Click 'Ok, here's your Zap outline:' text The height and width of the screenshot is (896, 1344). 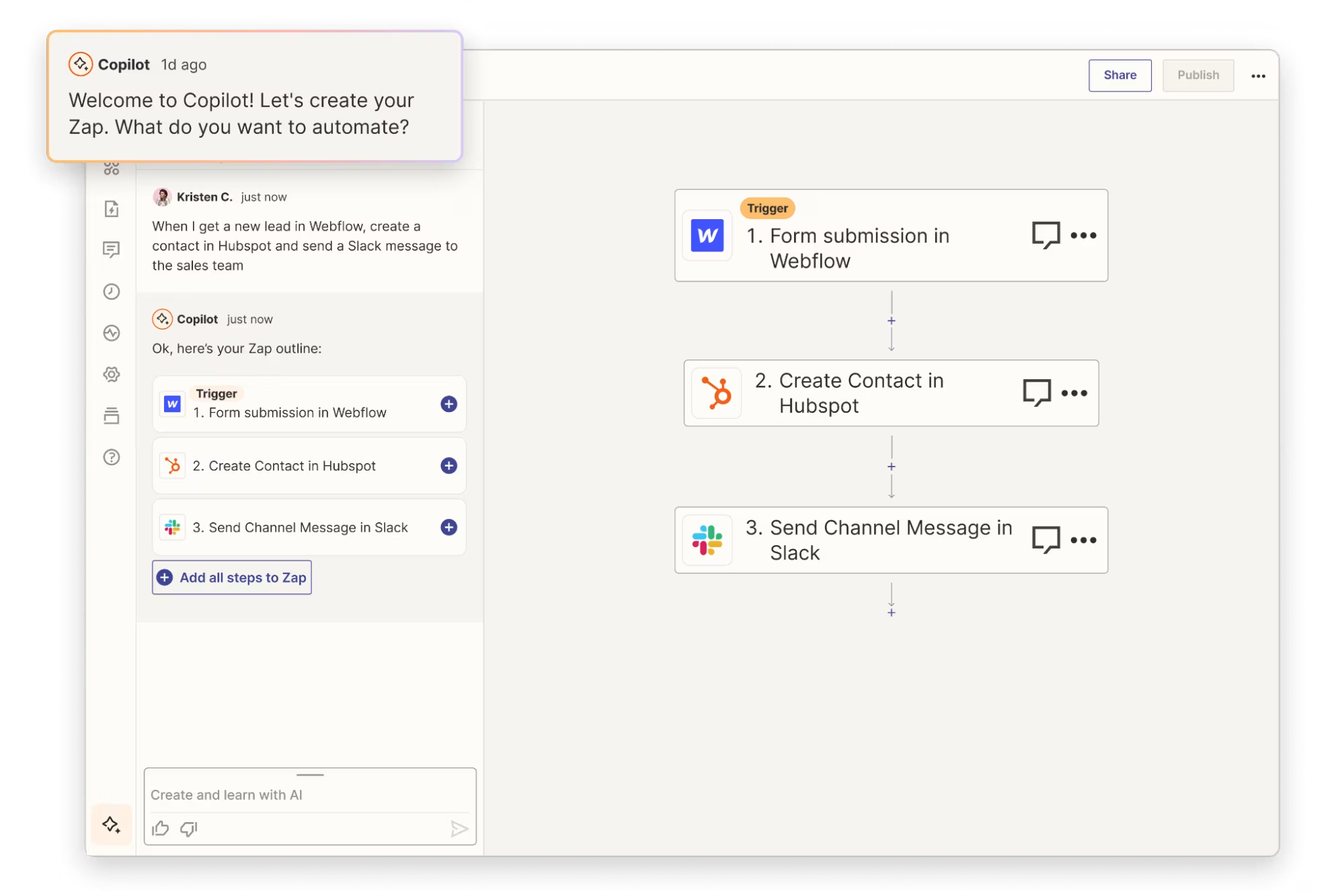coord(237,348)
